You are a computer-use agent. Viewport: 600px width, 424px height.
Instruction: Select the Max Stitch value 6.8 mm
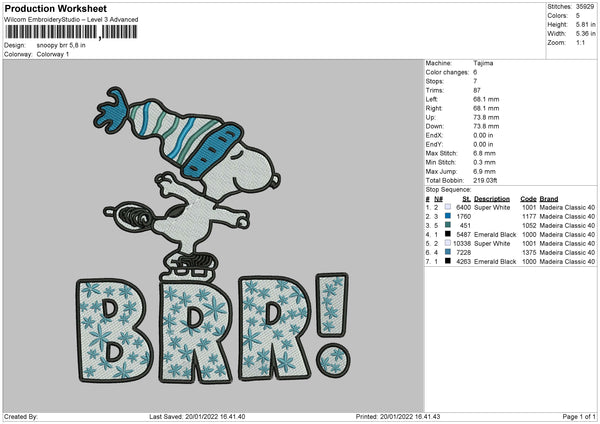pyautogui.click(x=484, y=153)
